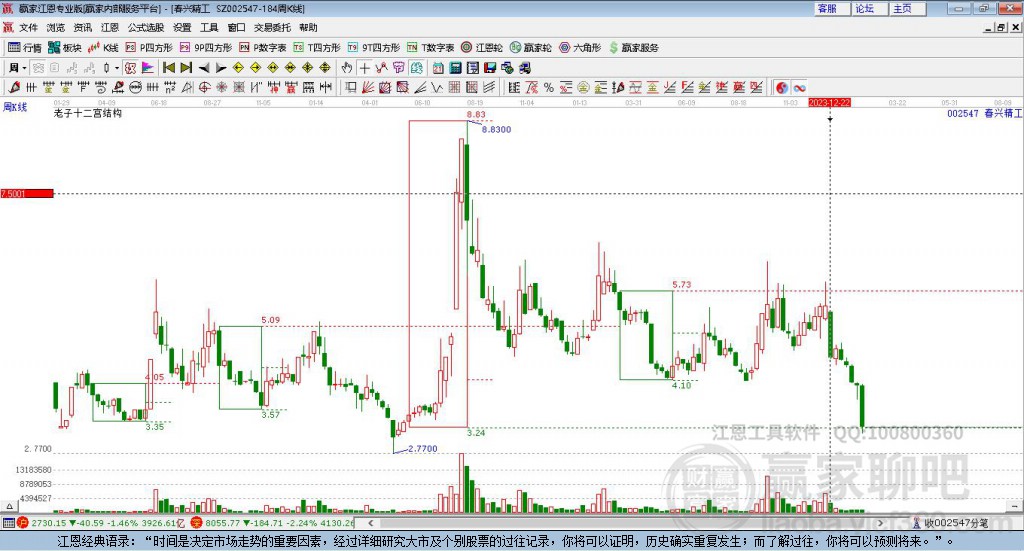
Task: Launch the 江恩轮 Gann wheel
Action: point(482,48)
